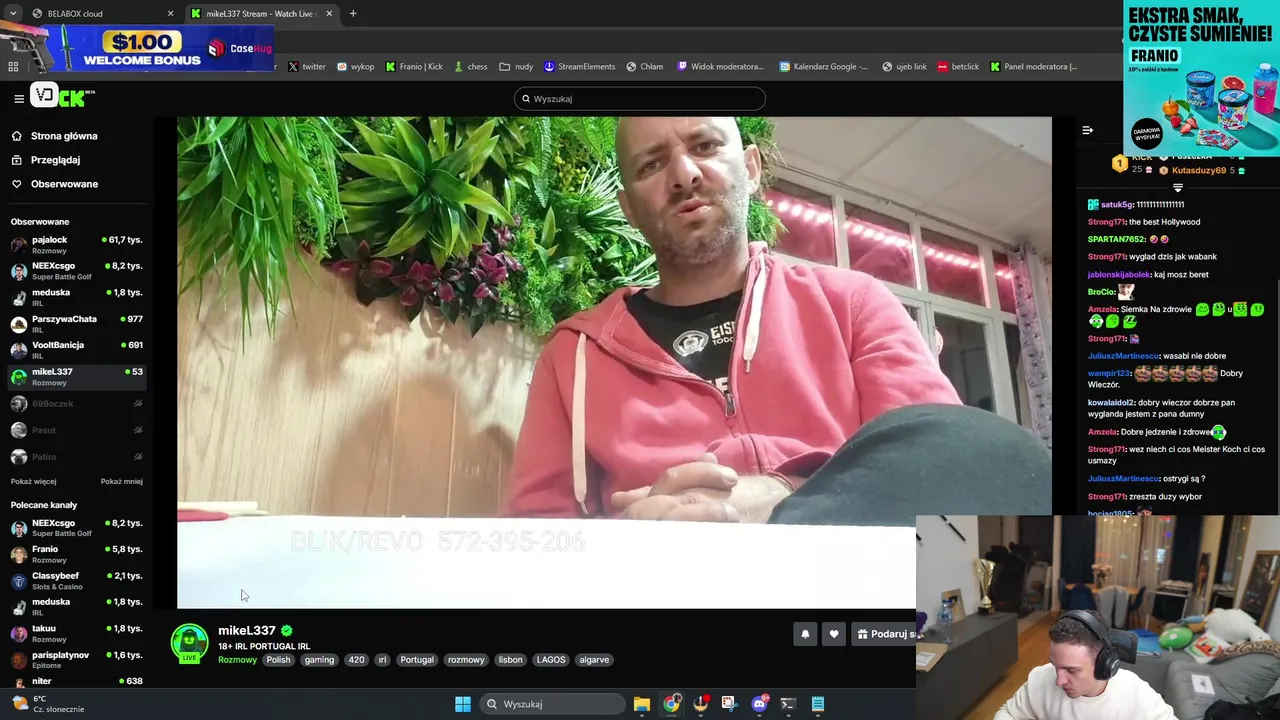Expand chat leaderboard with down arrow
Image resolution: width=1280 pixels, height=720 pixels.
(1177, 188)
